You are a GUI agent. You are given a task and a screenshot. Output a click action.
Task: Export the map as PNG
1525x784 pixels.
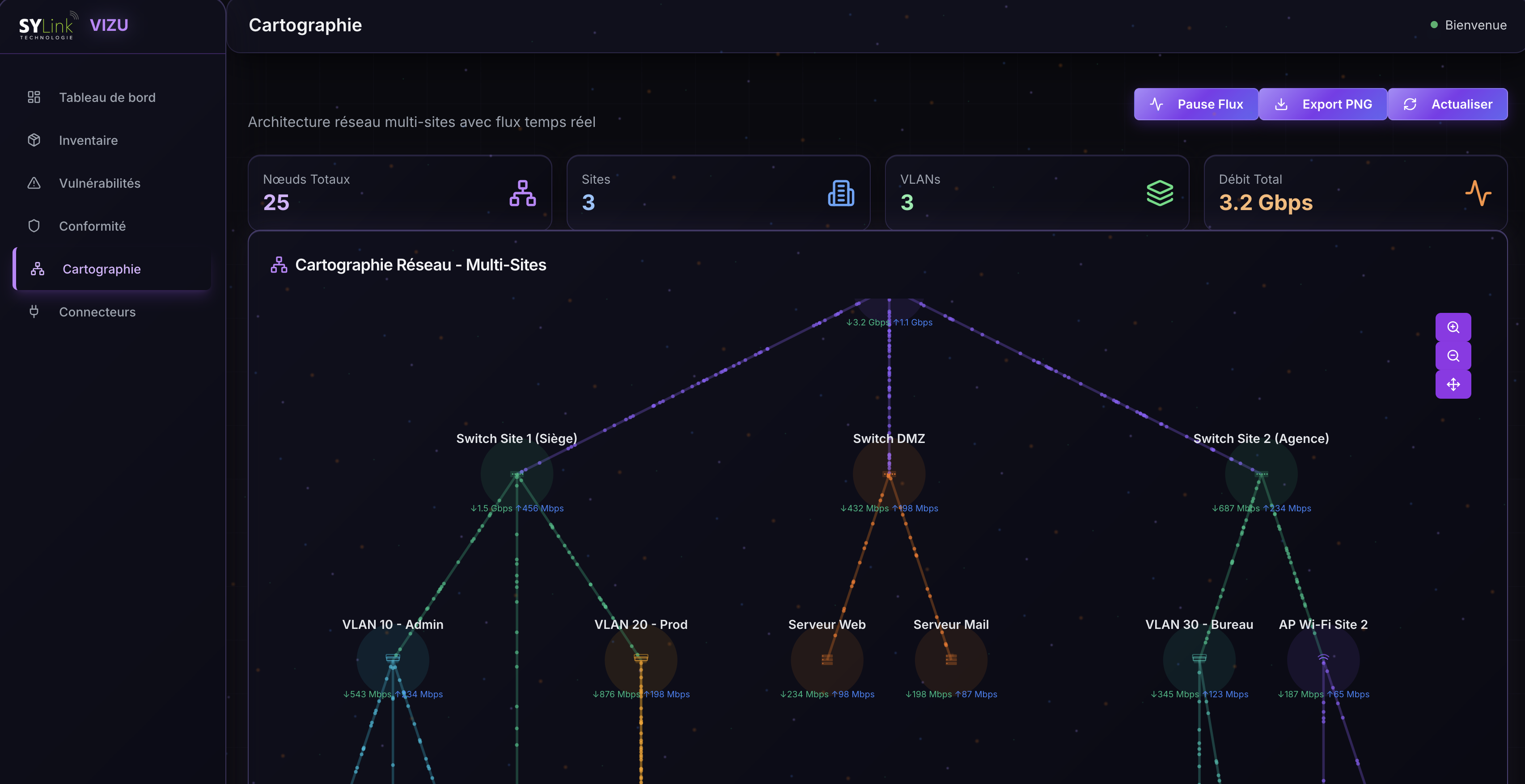(1322, 104)
